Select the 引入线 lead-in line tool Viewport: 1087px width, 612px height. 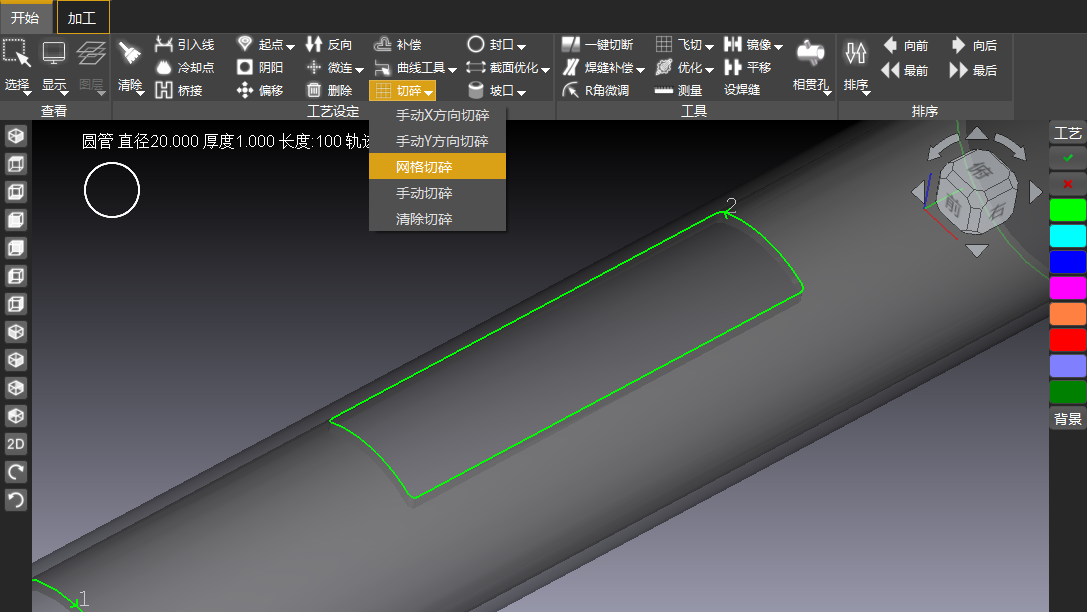pyautogui.click(x=184, y=44)
